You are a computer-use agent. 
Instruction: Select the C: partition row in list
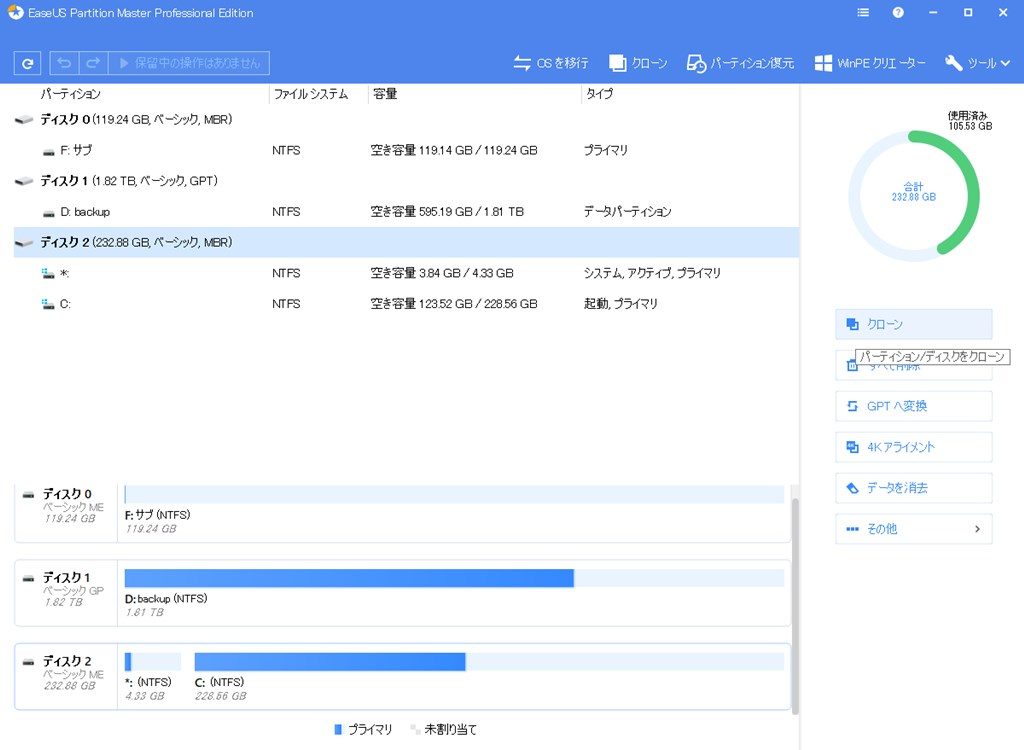(406, 304)
